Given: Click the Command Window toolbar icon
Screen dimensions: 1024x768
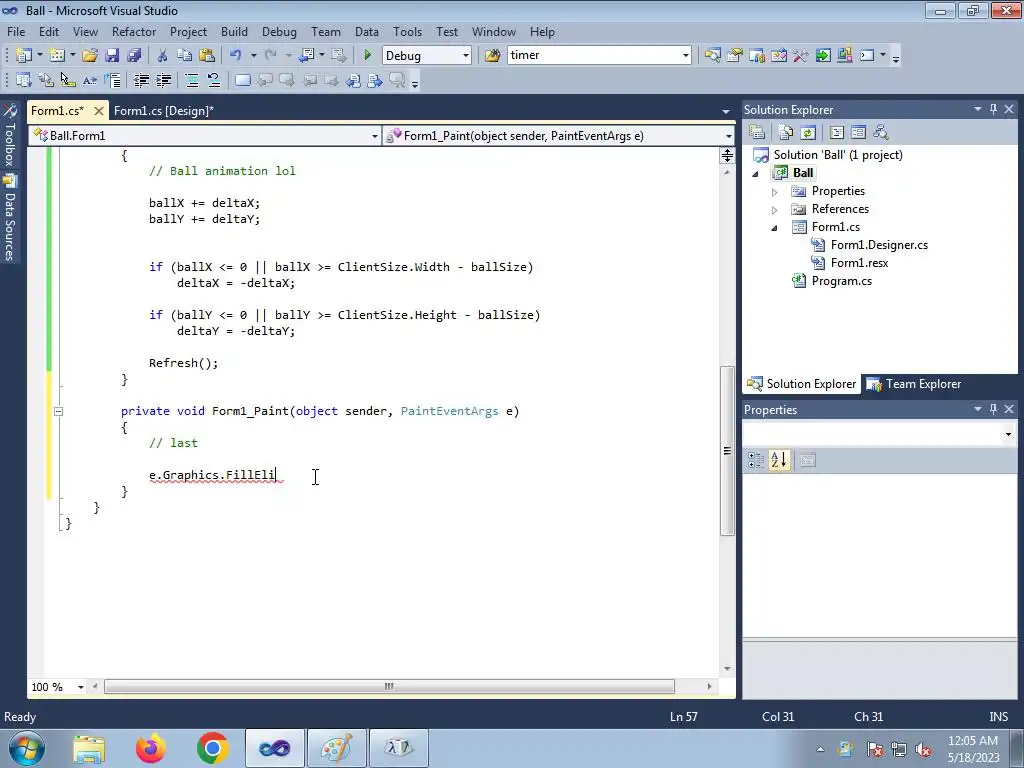Looking at the screenshot, I should pyautogui.click(x=867, y=56).
